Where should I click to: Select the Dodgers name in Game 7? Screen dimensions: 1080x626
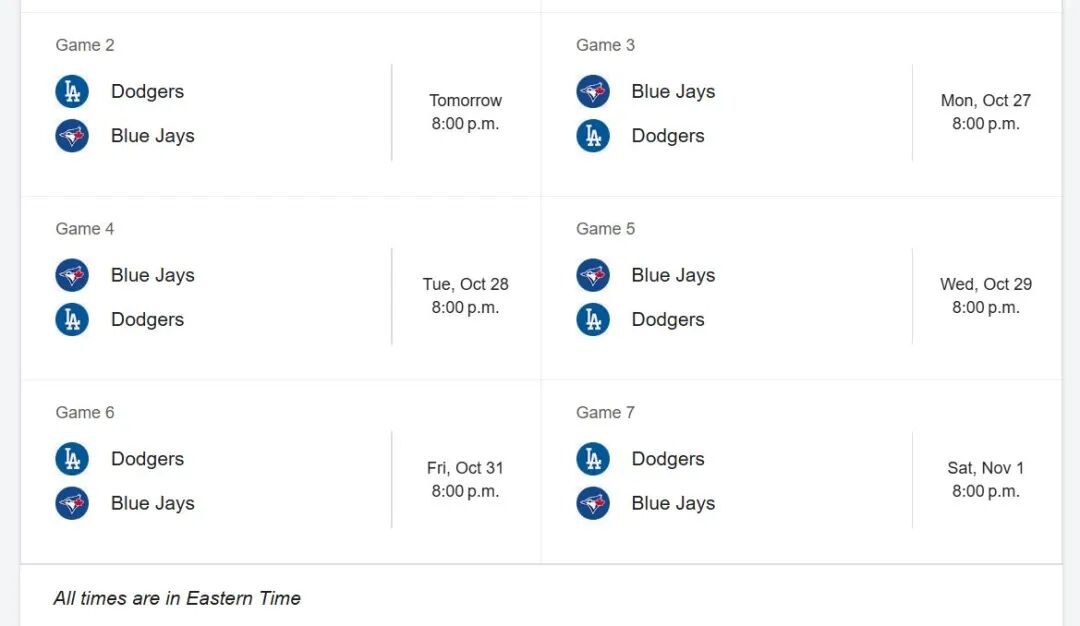point(668,459)
